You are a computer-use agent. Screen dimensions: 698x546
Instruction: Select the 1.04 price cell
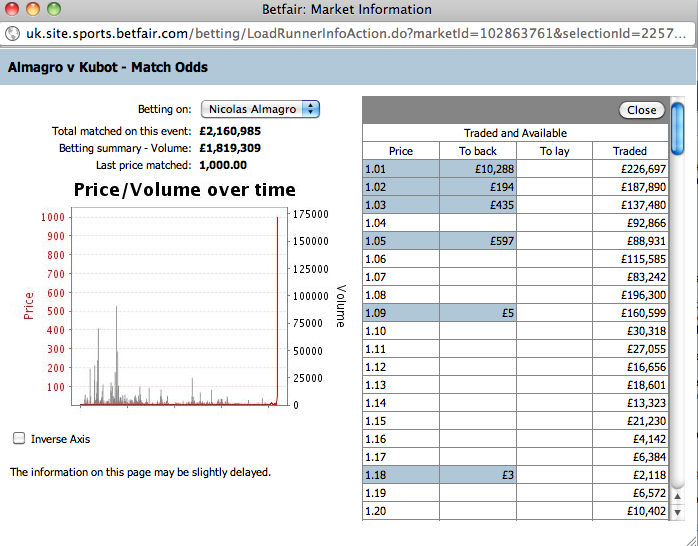pyautogui.click(x=401, y=223)
